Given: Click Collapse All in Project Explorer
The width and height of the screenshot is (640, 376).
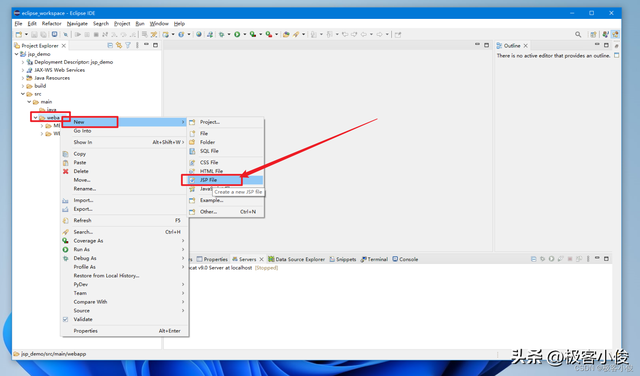Looking at the screenshot, I should [110, 45].
